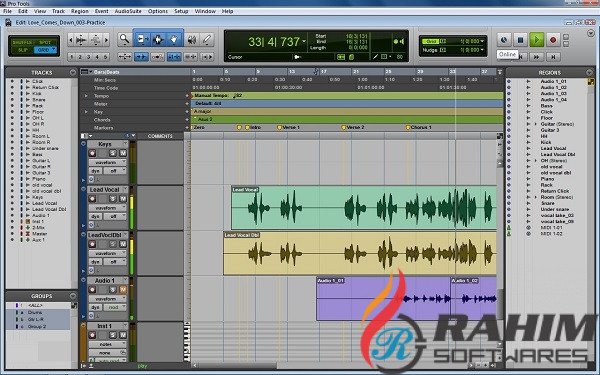Select the Drums group in Groups
This screenshot has width=600, height=375.
click(x=35, y=313)
